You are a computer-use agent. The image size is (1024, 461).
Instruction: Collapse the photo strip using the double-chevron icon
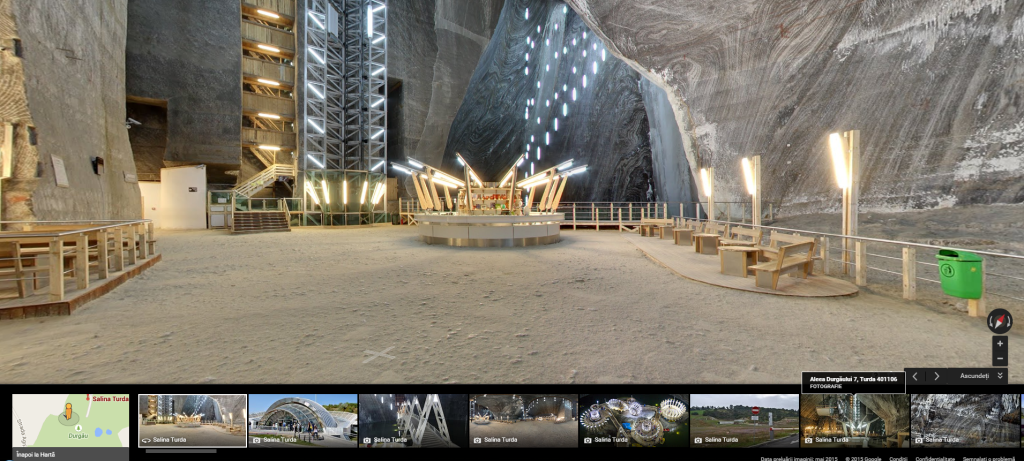[1000, 375]
